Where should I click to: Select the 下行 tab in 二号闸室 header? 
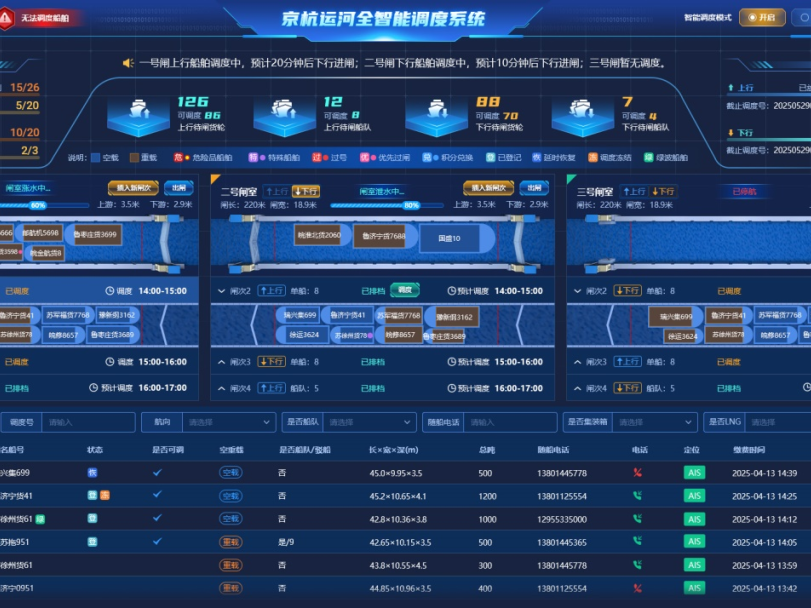[306, 191]
